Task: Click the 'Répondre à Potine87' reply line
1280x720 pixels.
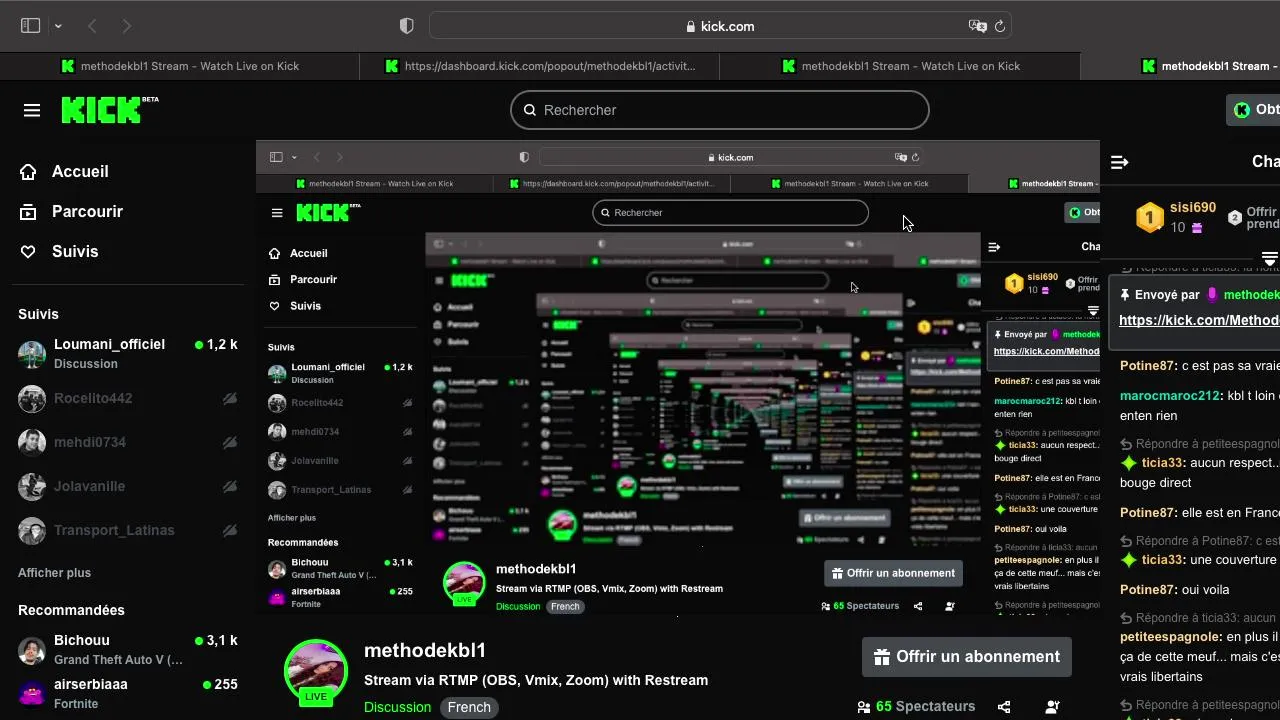Action: [1200, 541]
